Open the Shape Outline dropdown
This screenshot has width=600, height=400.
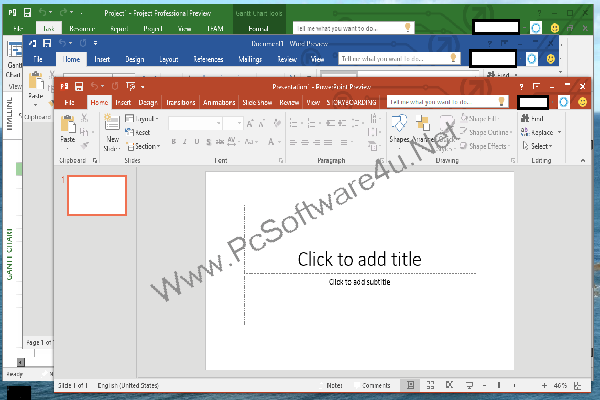(x=486, y=132)
